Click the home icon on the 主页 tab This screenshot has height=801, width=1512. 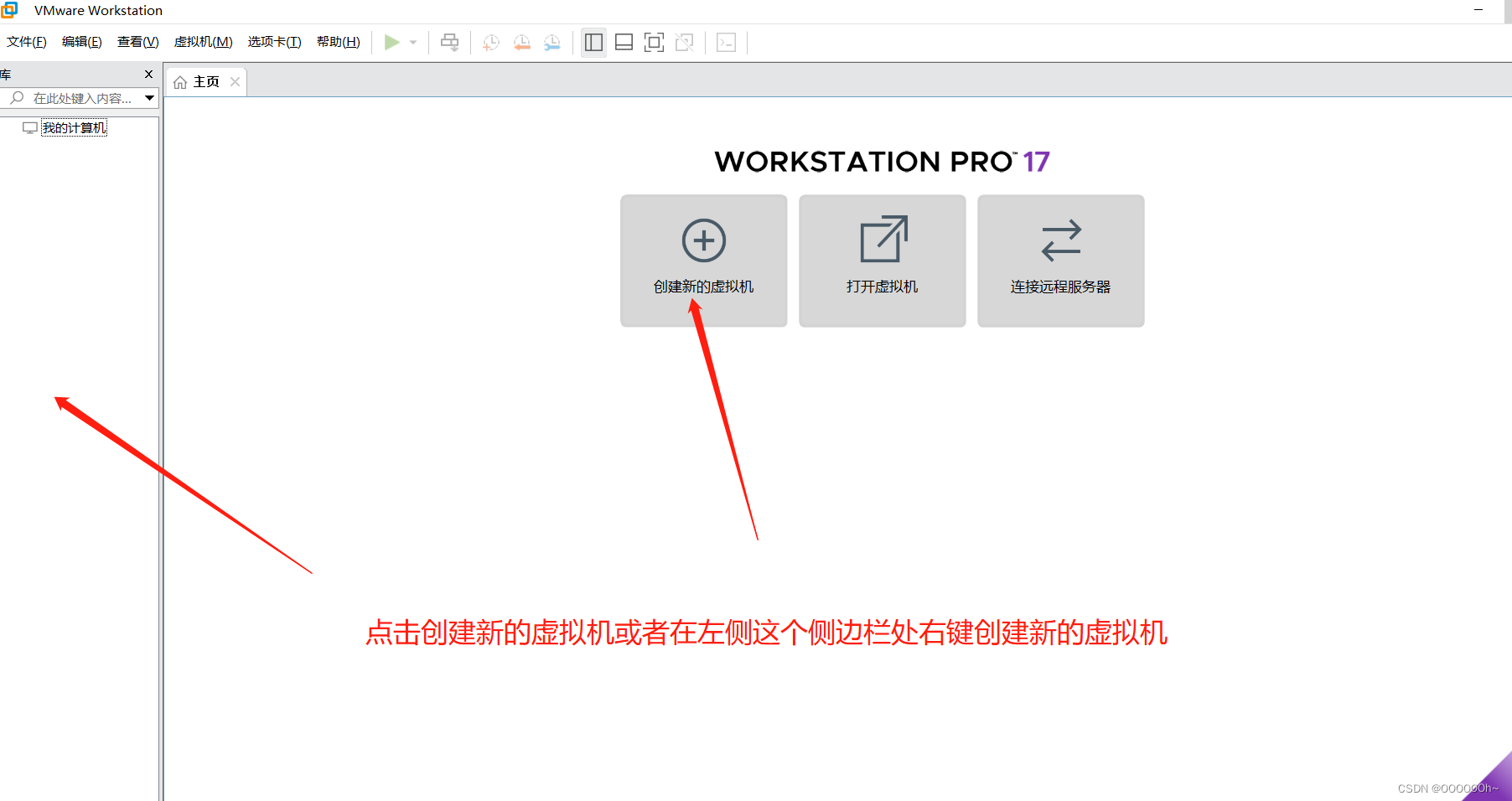point(180,82)
